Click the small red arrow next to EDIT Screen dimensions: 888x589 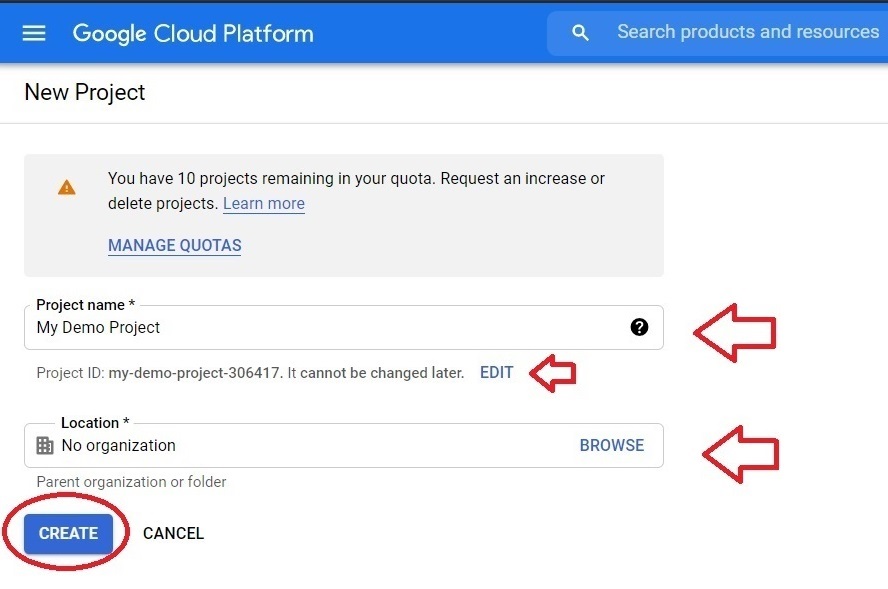coord(553,373)
